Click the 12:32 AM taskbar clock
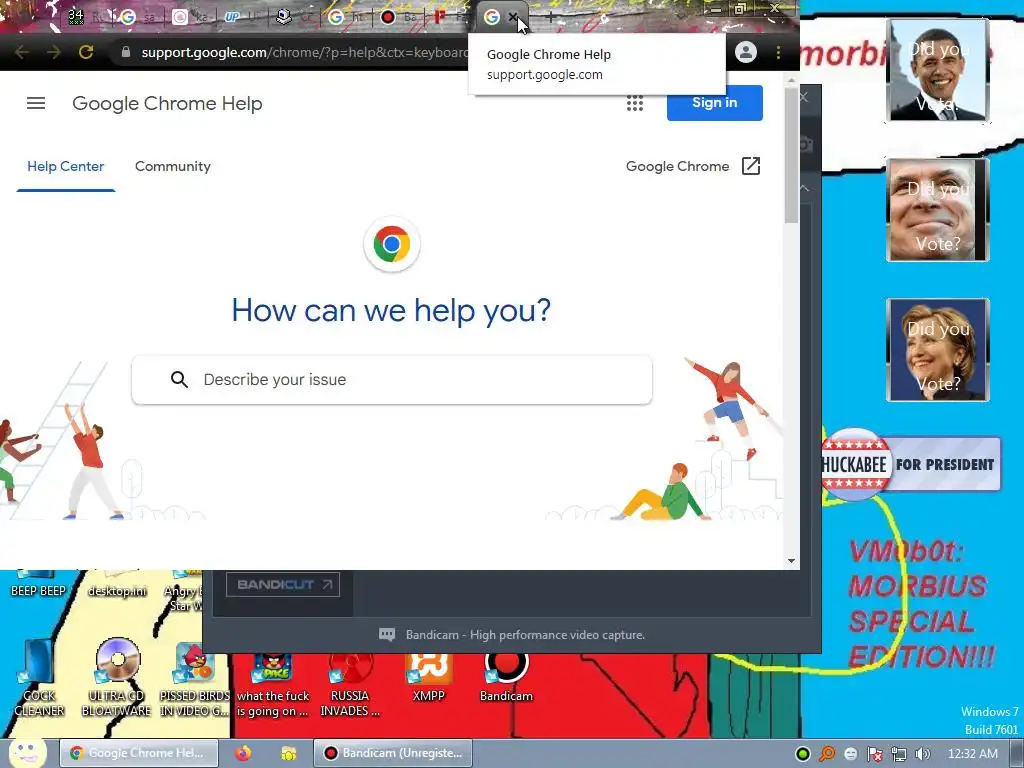This screenshot has width=1024, height=768. tap(972, 754)
